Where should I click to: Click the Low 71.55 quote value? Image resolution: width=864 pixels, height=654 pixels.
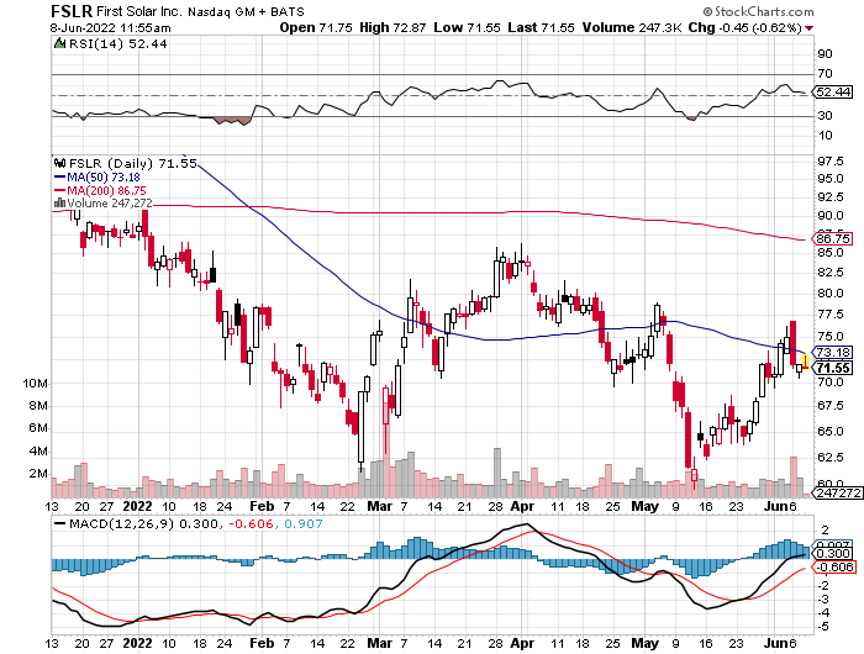pos(467,28)
